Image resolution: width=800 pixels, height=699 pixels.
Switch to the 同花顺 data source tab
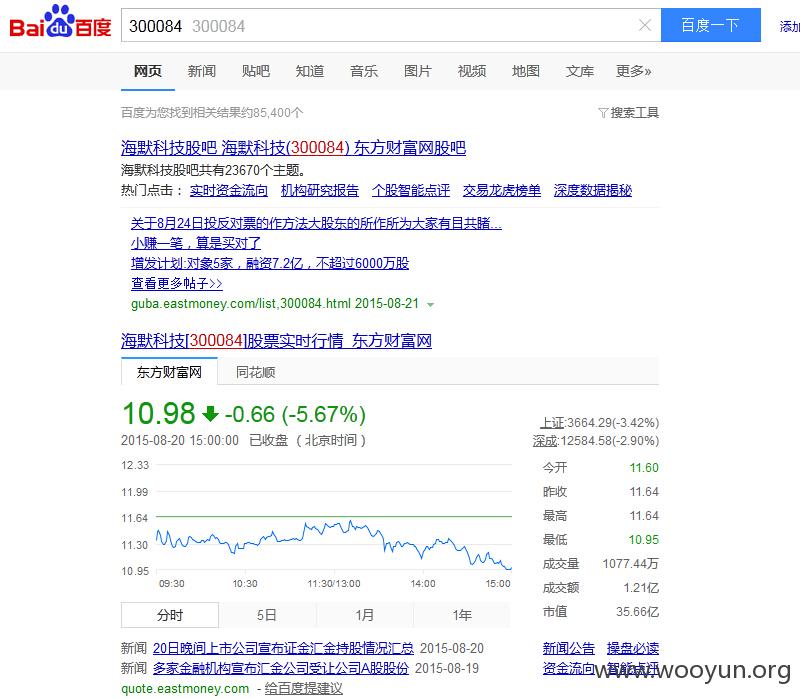[x=255, y=372]
